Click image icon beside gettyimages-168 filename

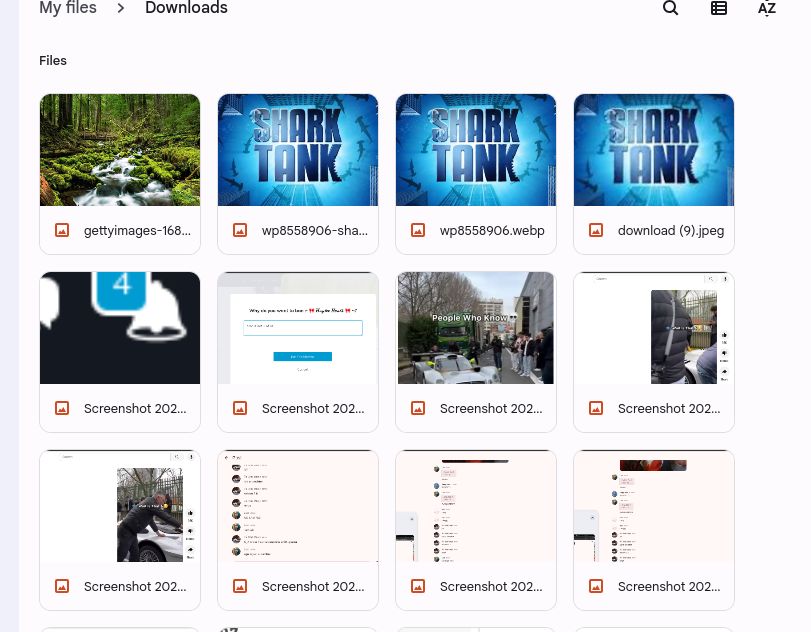(62, 230)
